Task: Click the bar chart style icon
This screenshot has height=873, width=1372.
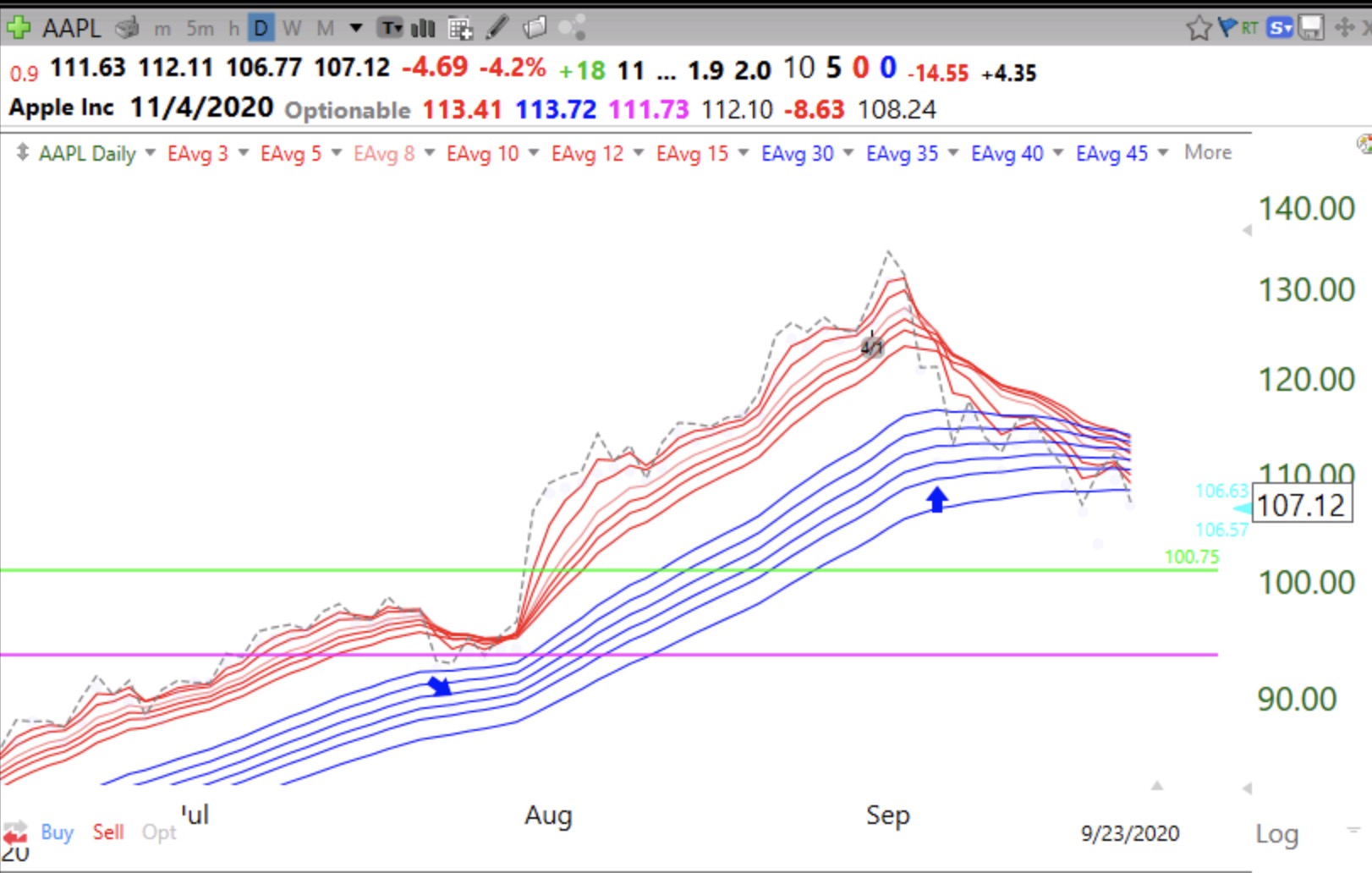Action: pyautogui.click(x=422, y=29)
